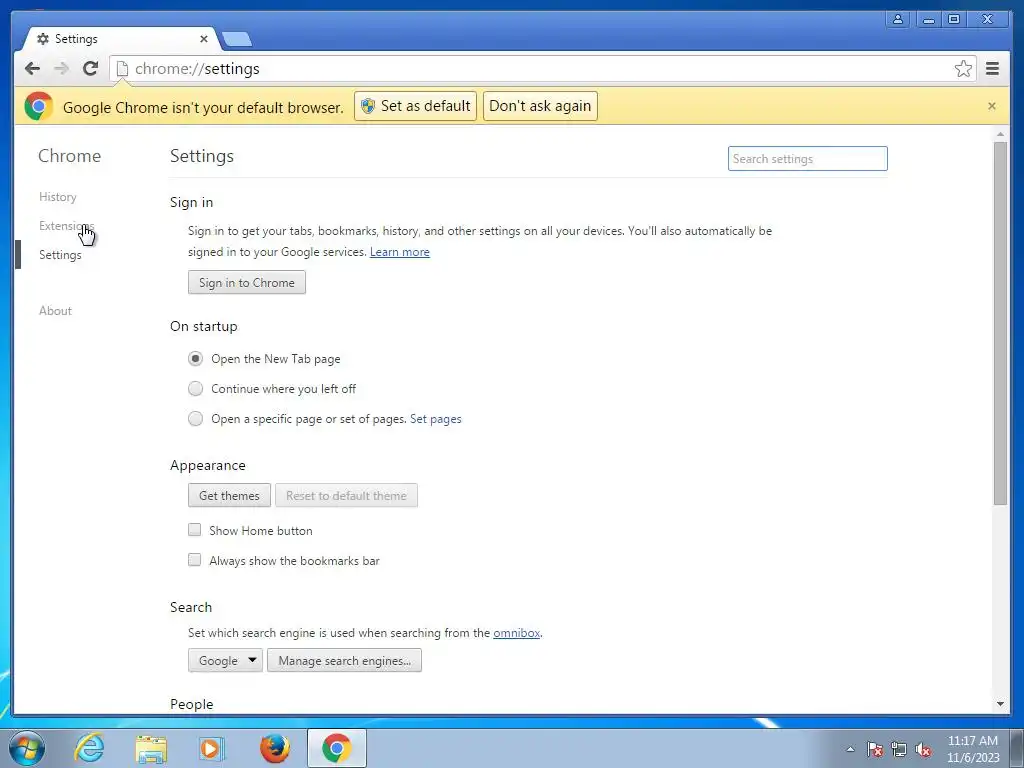The height and width of the screenshot is (768, 1024).
Task: Open Extensions in the Chrome sidebar
Action: (x=67, y=225)
